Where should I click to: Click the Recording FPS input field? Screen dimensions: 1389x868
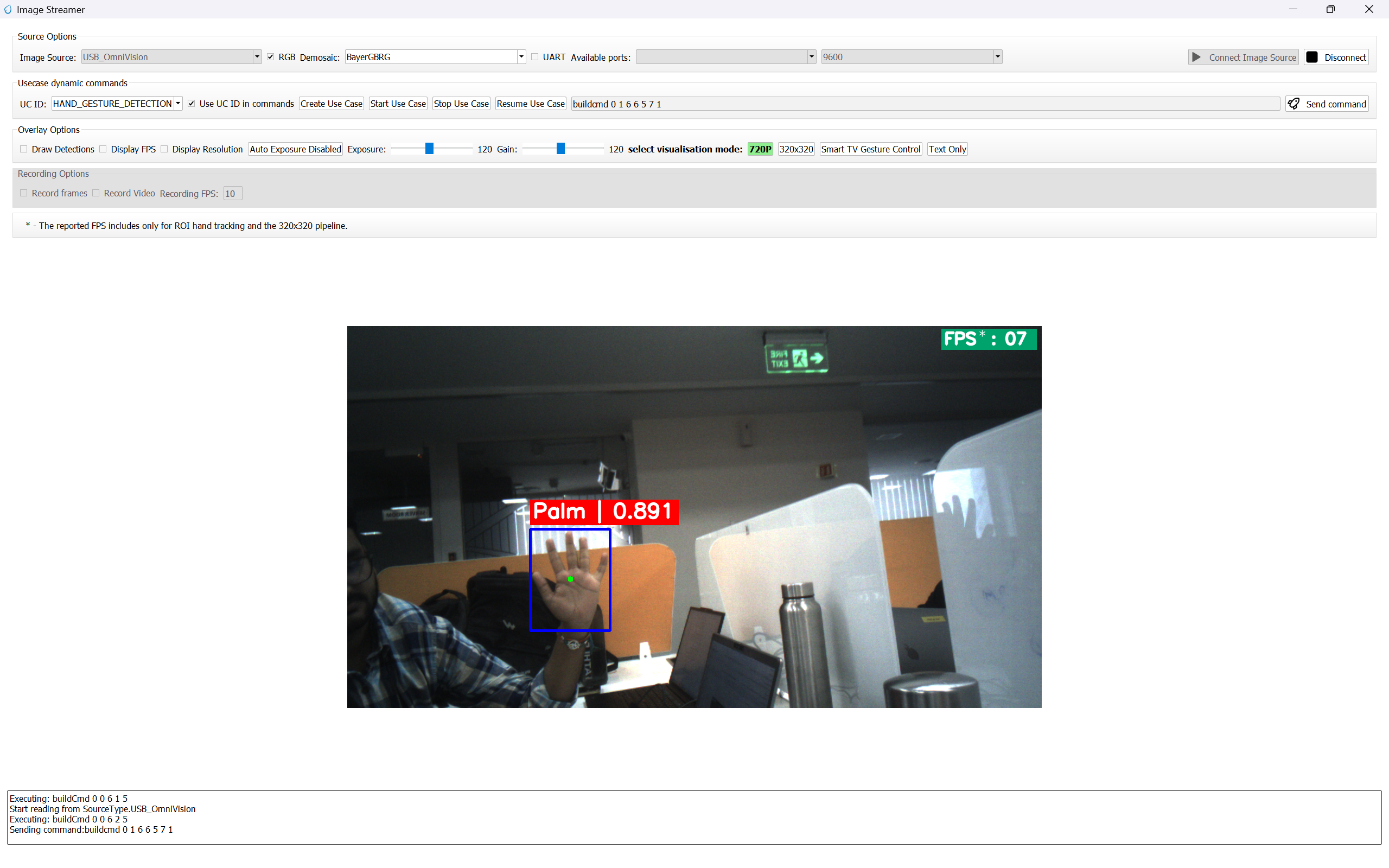tap(232, 194)
